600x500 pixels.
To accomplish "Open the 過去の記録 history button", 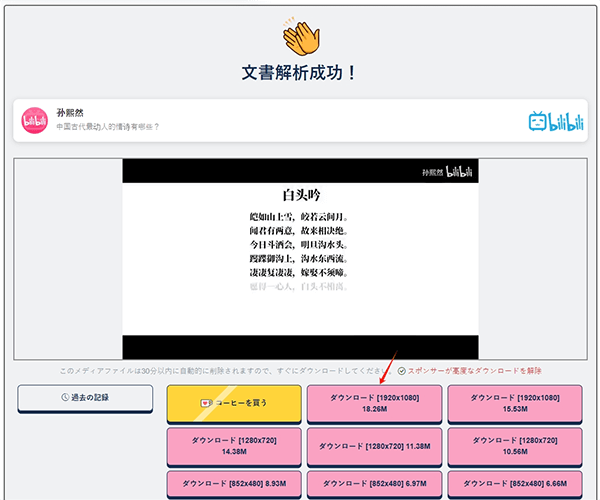I will [x=86, y=399].
